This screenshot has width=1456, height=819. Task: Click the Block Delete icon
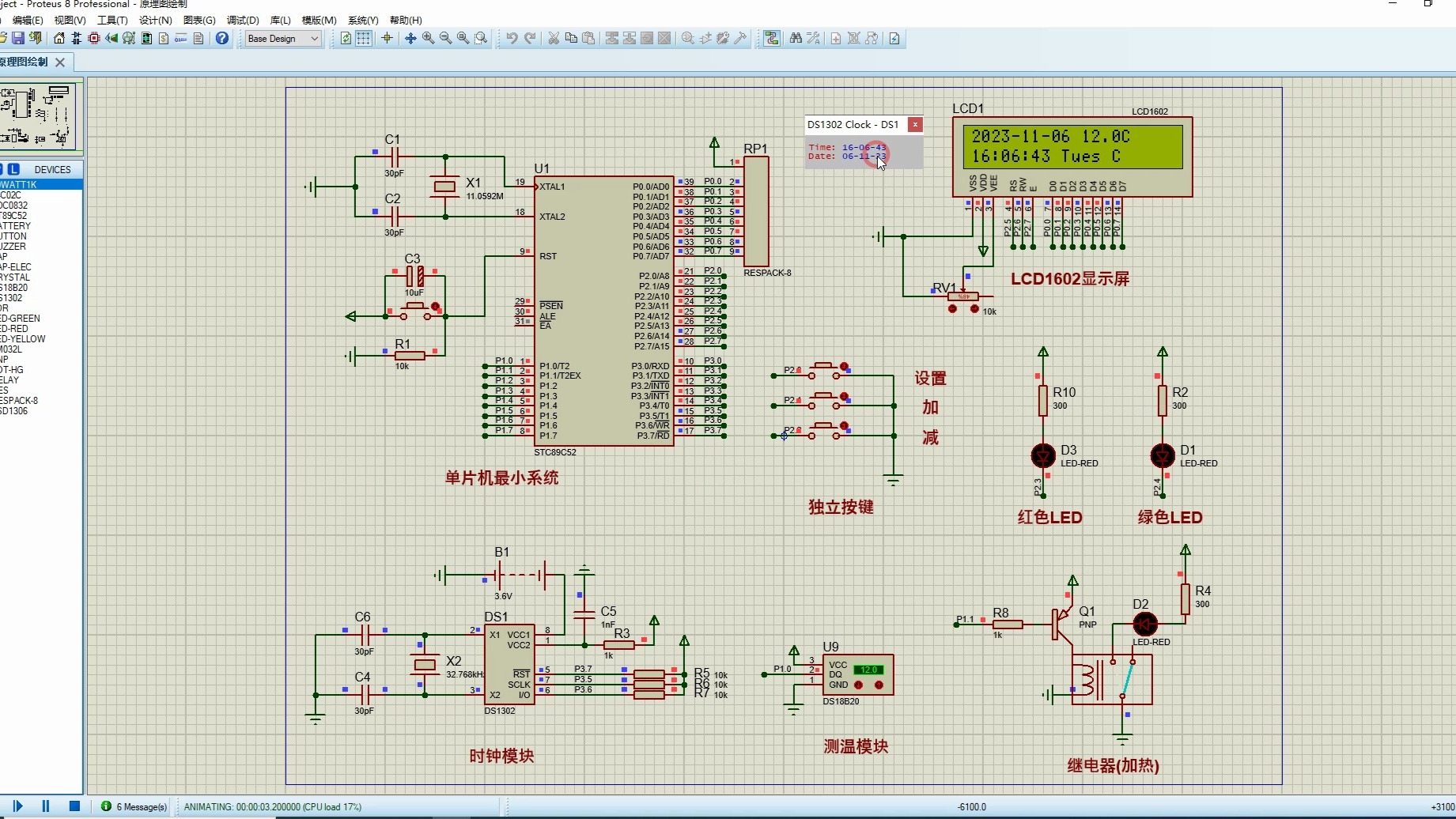click(664, 38)
